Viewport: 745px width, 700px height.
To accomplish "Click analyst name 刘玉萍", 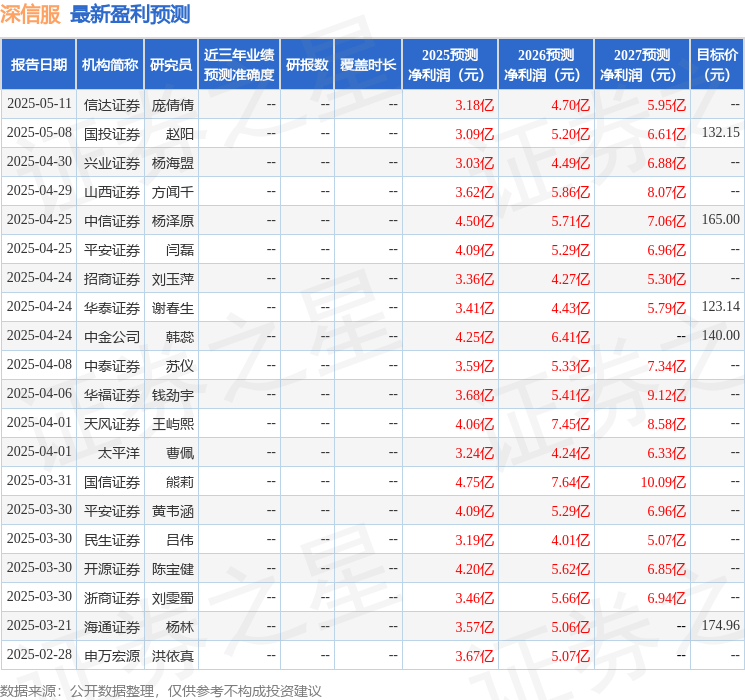I will point(173,279).
